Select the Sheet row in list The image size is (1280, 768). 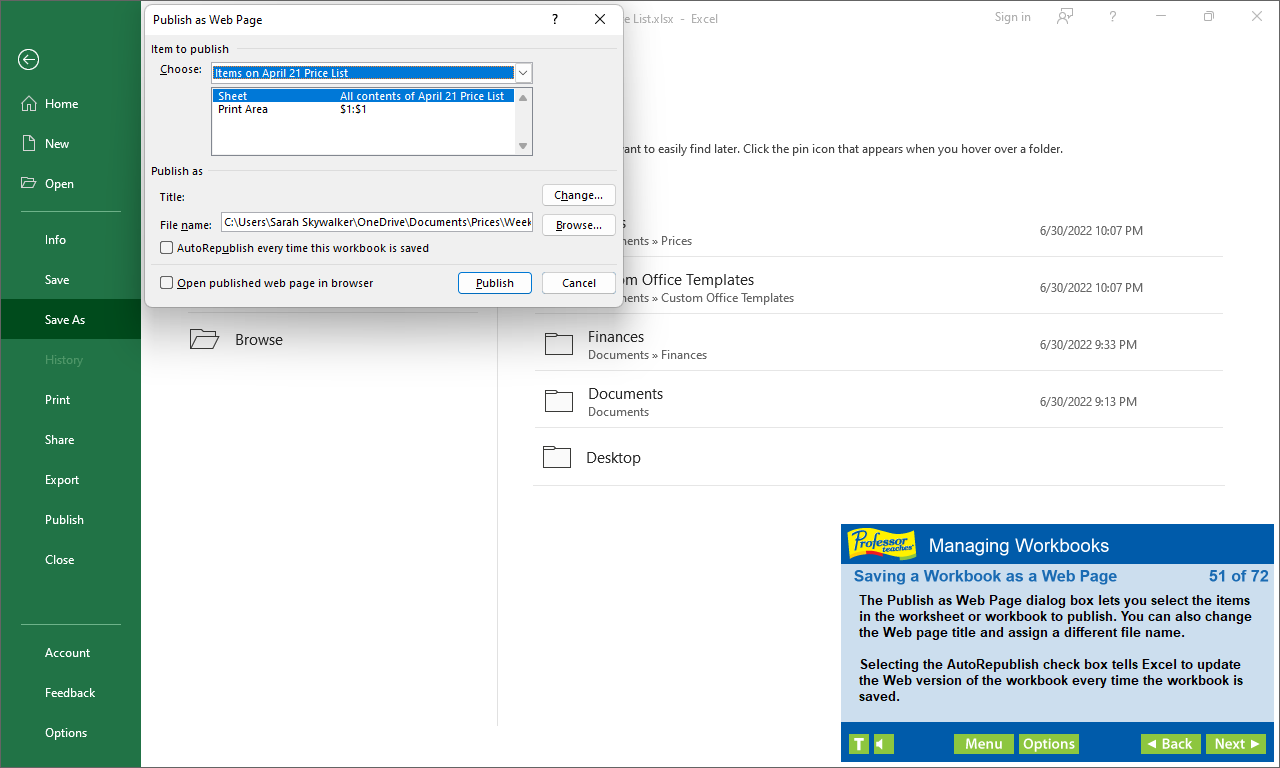pyautogui.click(x=364, y=96)
